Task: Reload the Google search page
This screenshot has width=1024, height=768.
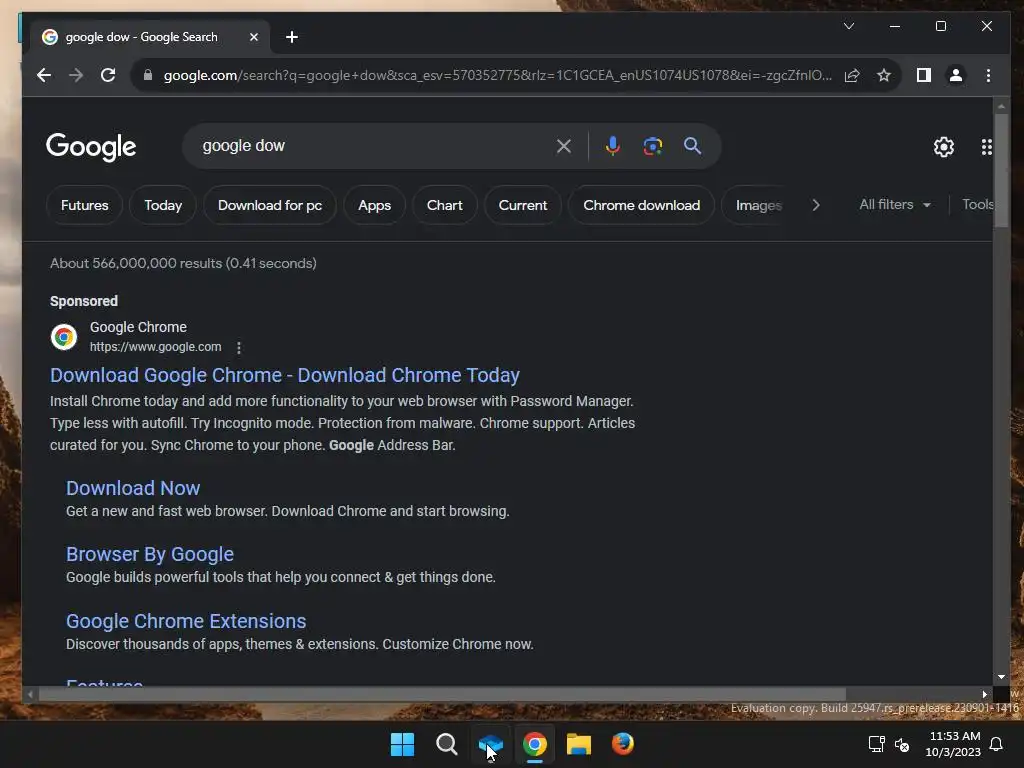Action: (108, 75)
